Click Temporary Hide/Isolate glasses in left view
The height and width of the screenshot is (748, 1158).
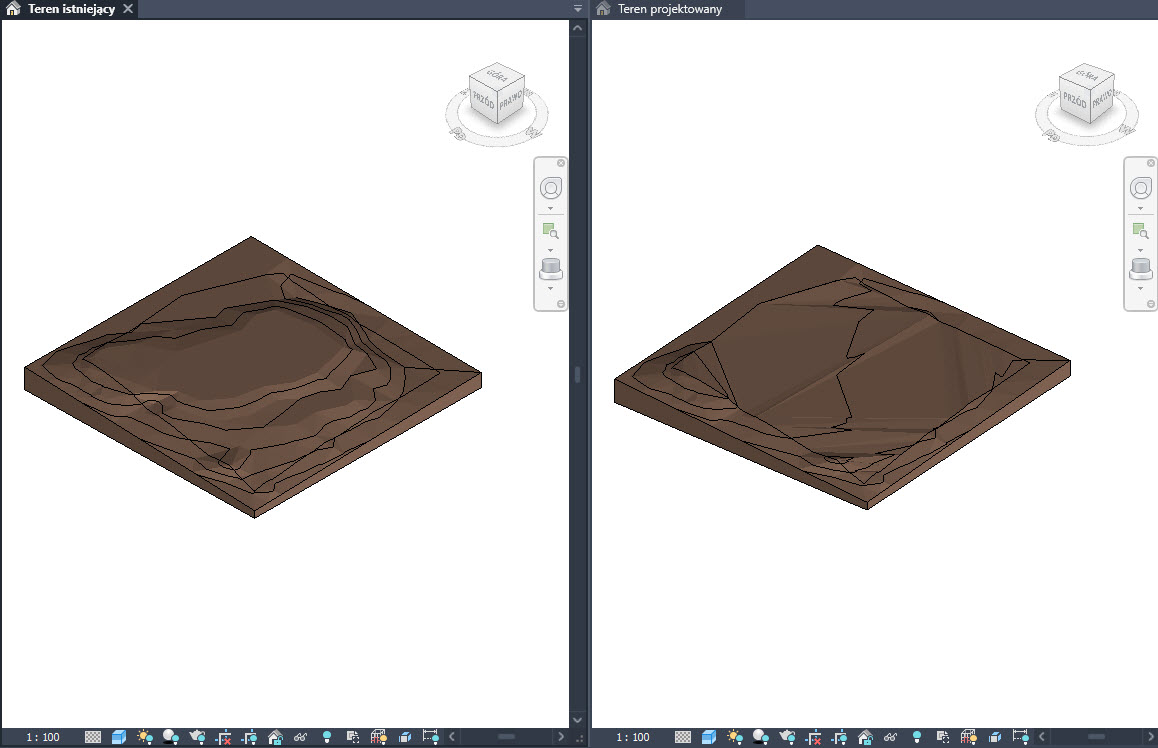[x=300, y=737]
